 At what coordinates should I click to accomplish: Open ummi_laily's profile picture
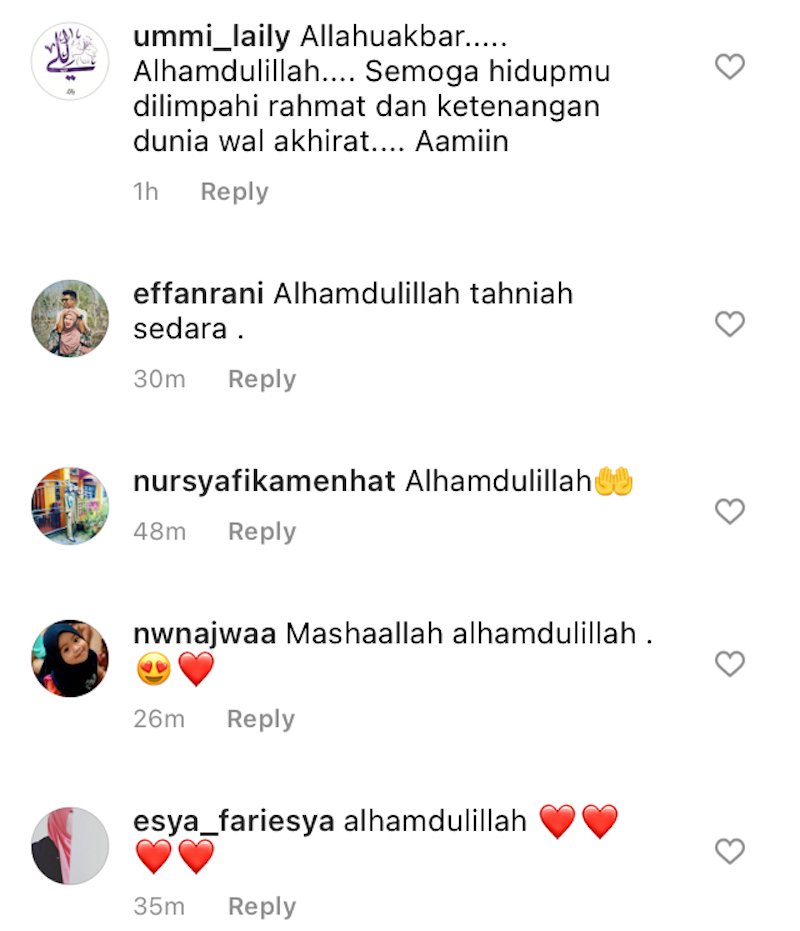click(70, 61)
